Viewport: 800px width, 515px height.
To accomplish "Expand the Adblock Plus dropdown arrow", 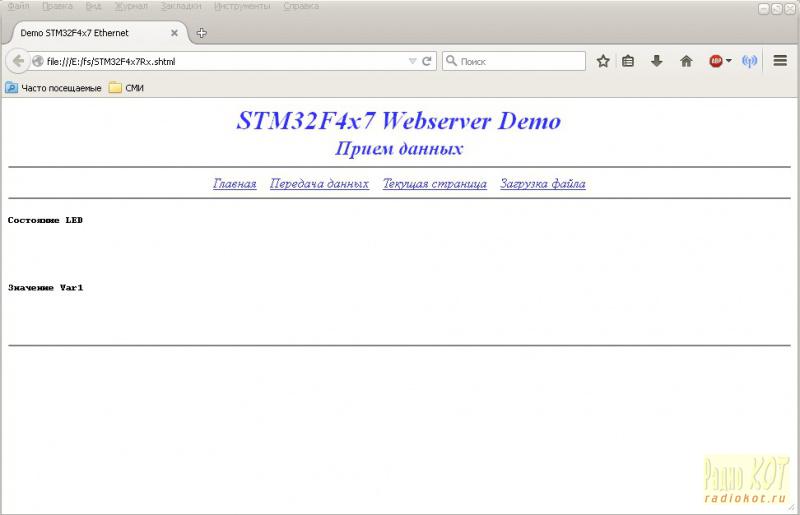I will [729, 61].
